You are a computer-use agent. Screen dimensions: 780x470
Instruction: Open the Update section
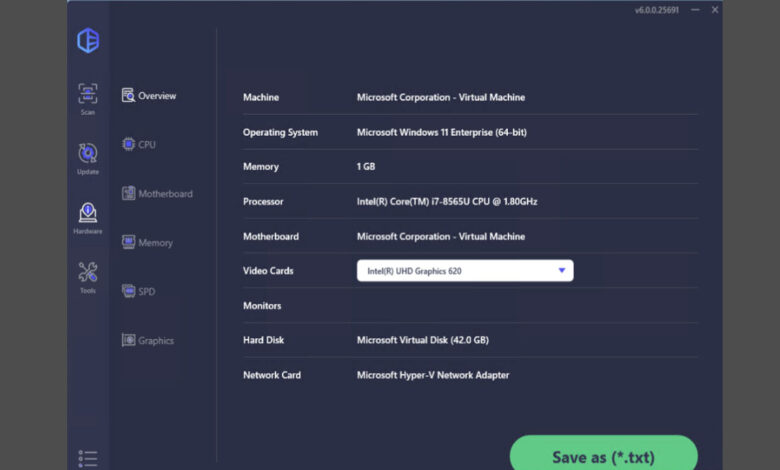click(x=88, y=159)
